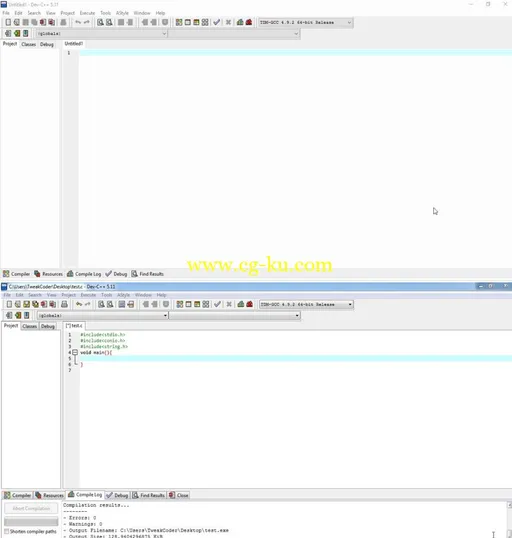
Task: Click Debug checkmark icon in Untitled1 window toolbar
Action: coord(217,22)
